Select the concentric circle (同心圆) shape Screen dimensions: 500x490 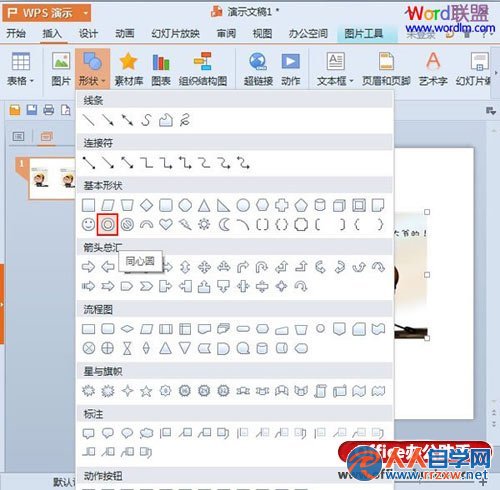[107, 225]
